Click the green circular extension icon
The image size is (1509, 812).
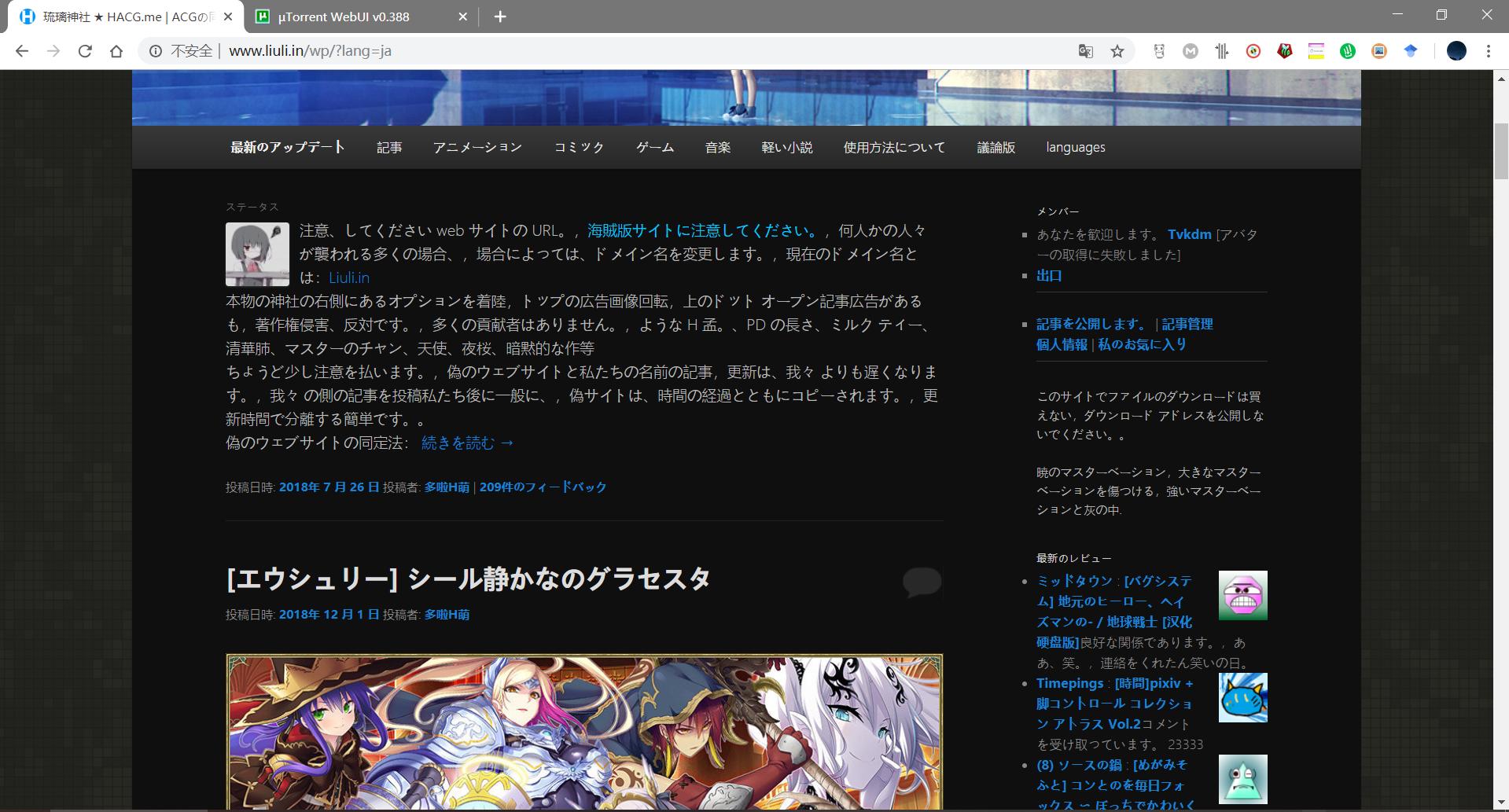coord(1348,51)
